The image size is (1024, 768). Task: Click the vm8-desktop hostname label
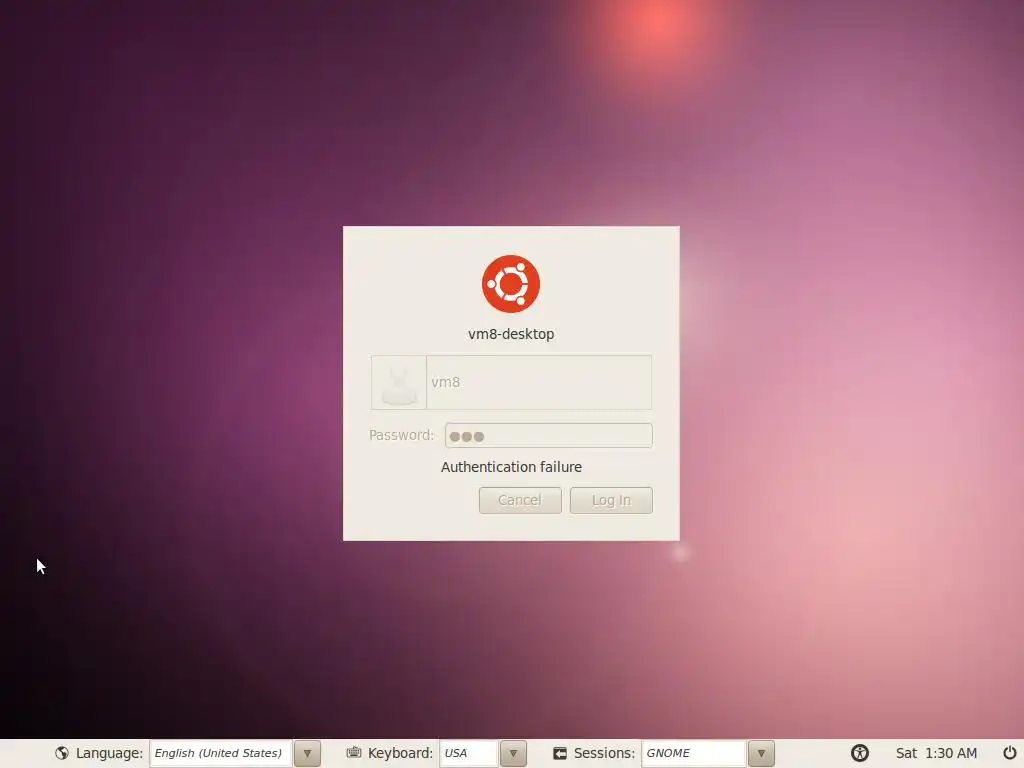tap(511, 334)
